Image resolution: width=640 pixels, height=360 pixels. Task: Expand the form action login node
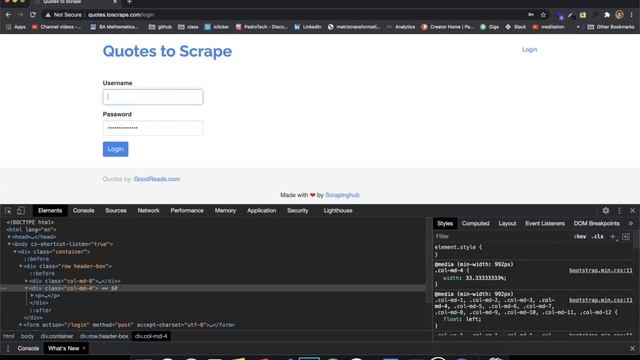[x=21, y=325]
